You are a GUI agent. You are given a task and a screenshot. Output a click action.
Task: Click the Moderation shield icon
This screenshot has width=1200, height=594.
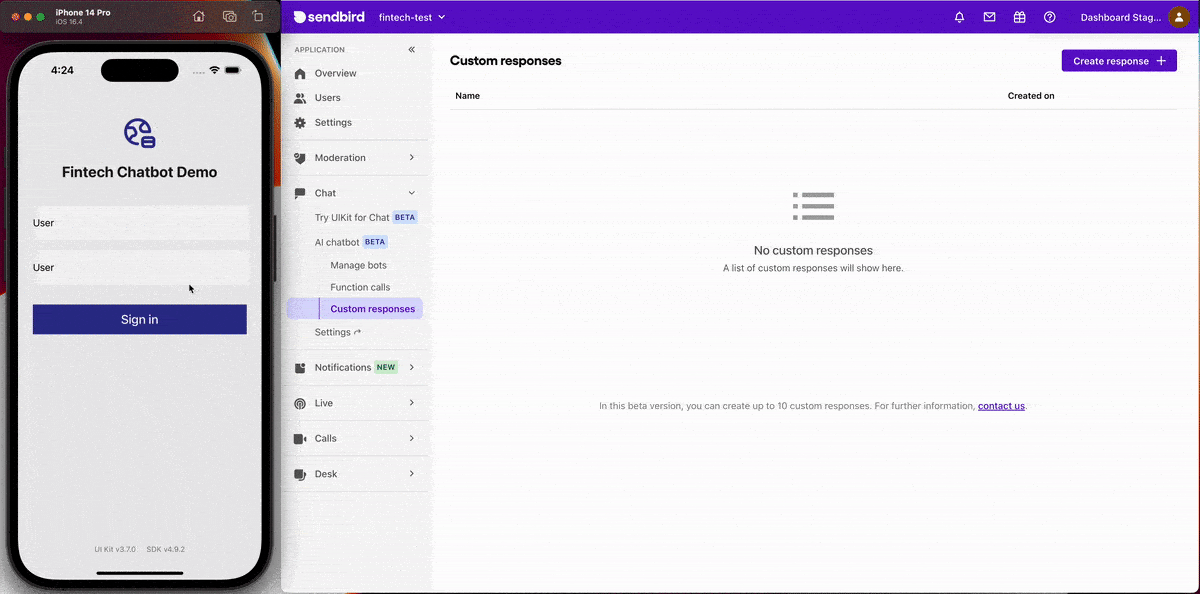click(x=300, y=158)
